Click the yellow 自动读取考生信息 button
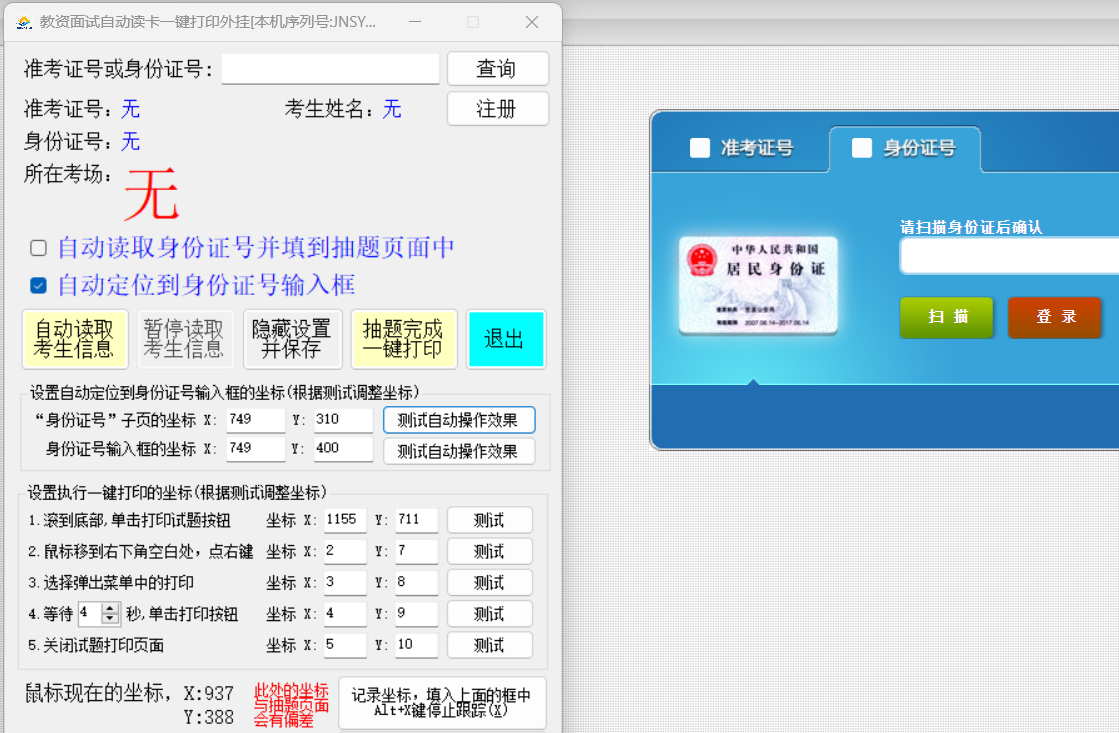Viewport: 1119px width, 733px height. 75,339
